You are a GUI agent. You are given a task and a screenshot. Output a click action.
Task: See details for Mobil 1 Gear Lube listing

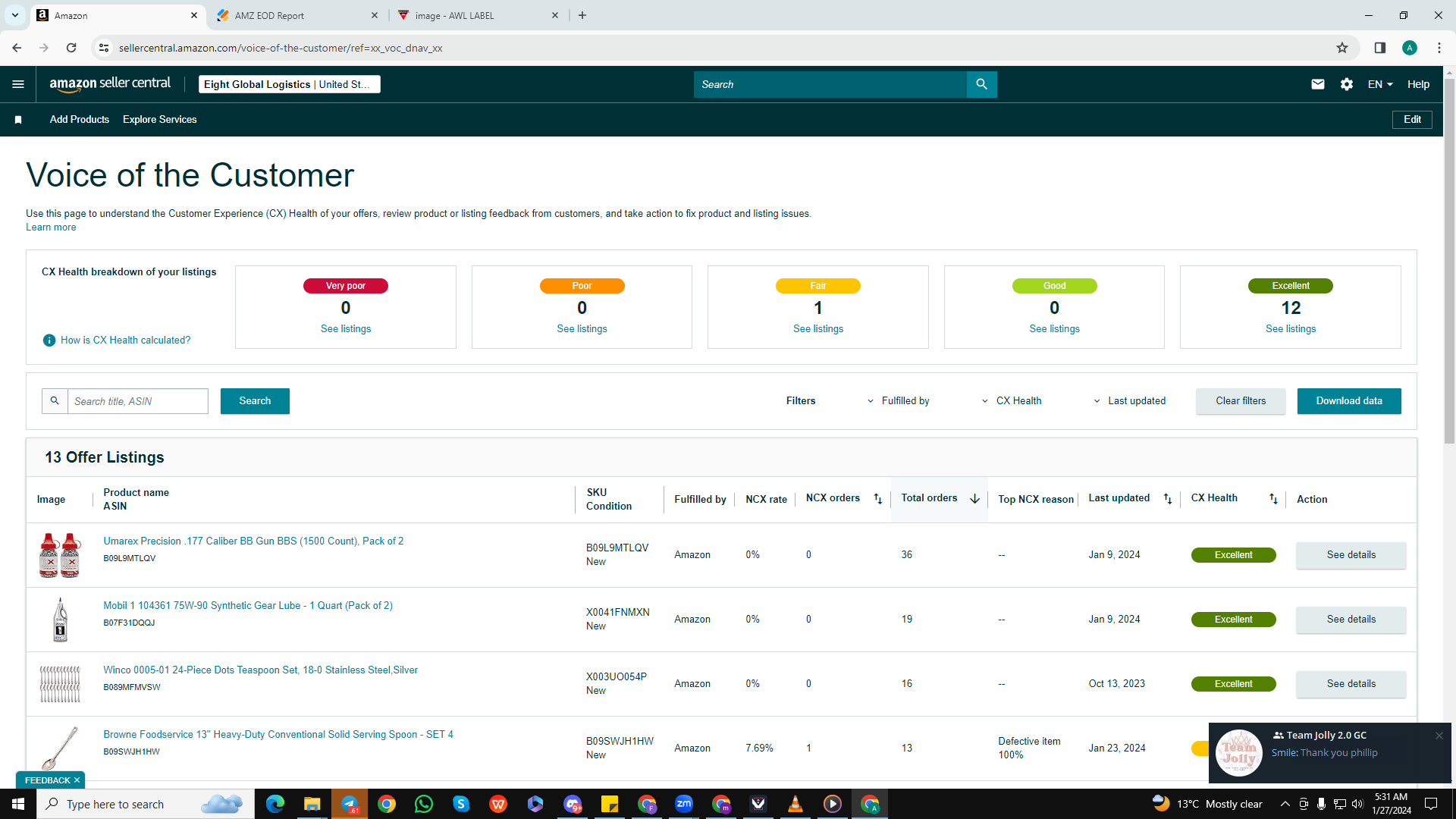[1351, 620]
